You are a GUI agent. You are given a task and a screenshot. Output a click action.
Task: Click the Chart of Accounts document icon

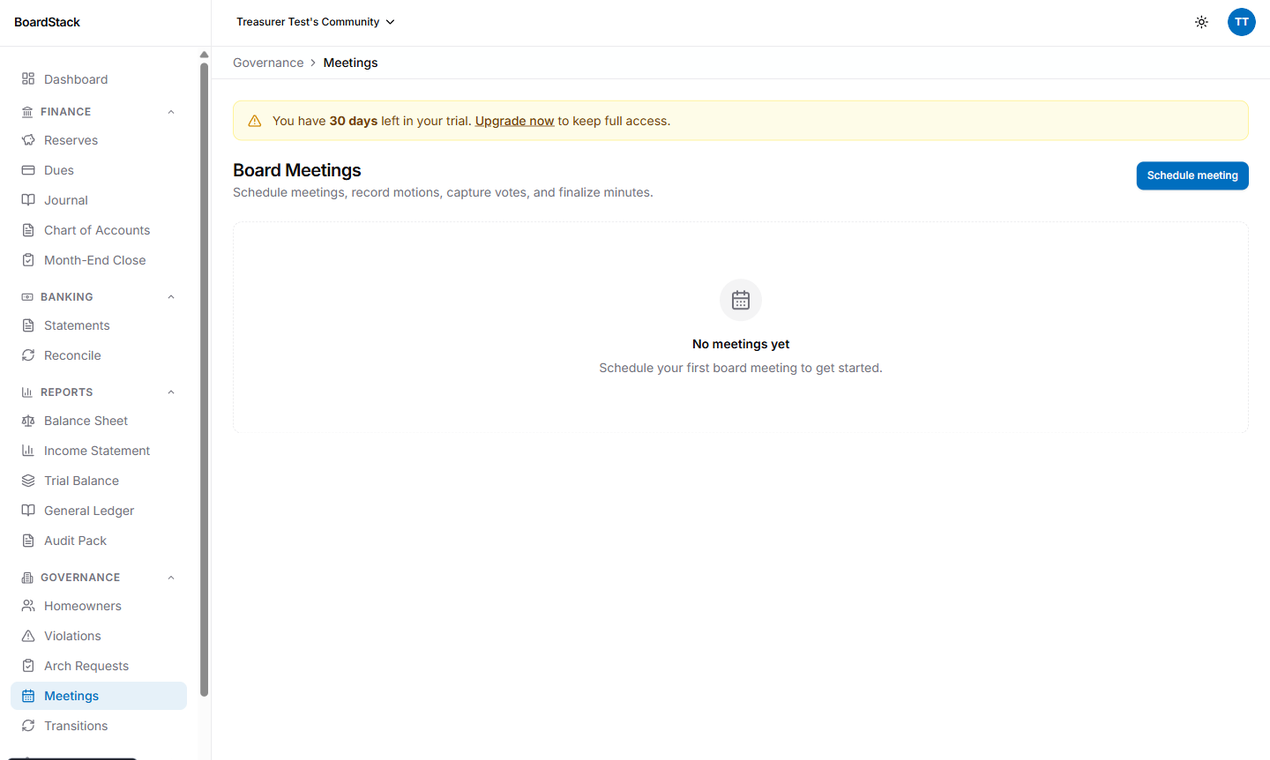tap(28, 230)
